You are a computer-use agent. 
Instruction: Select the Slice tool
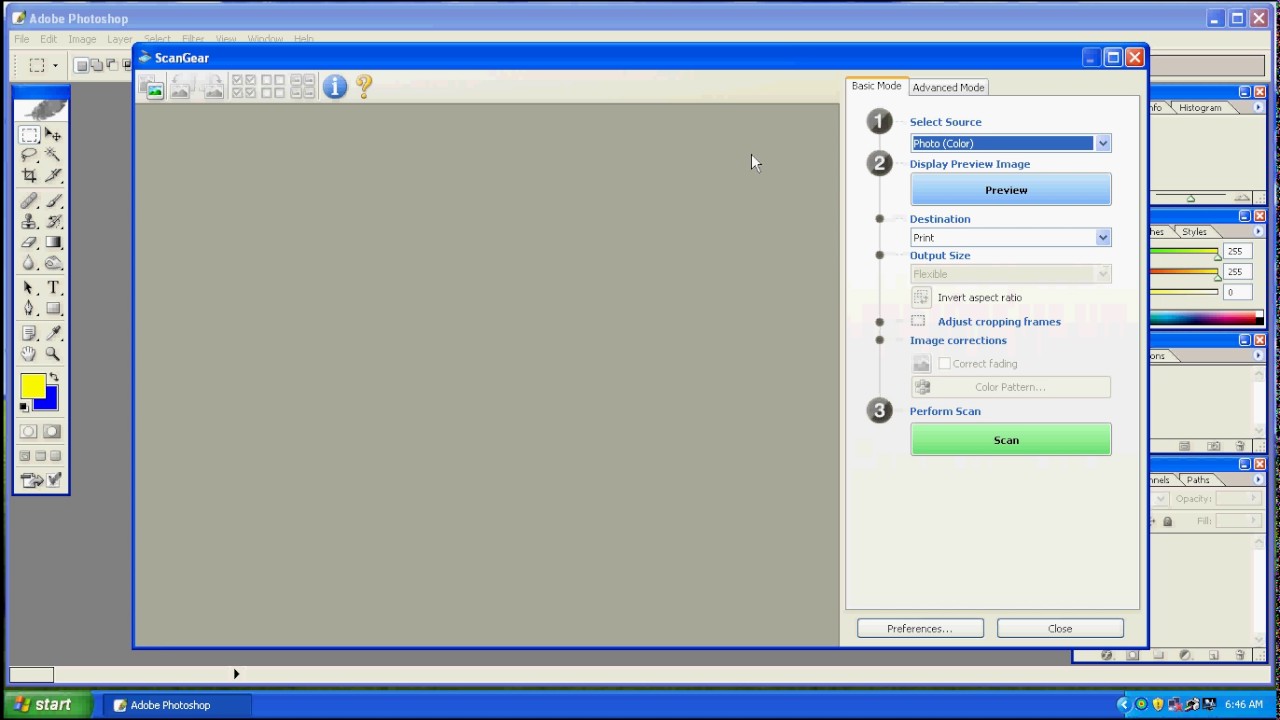53,176
